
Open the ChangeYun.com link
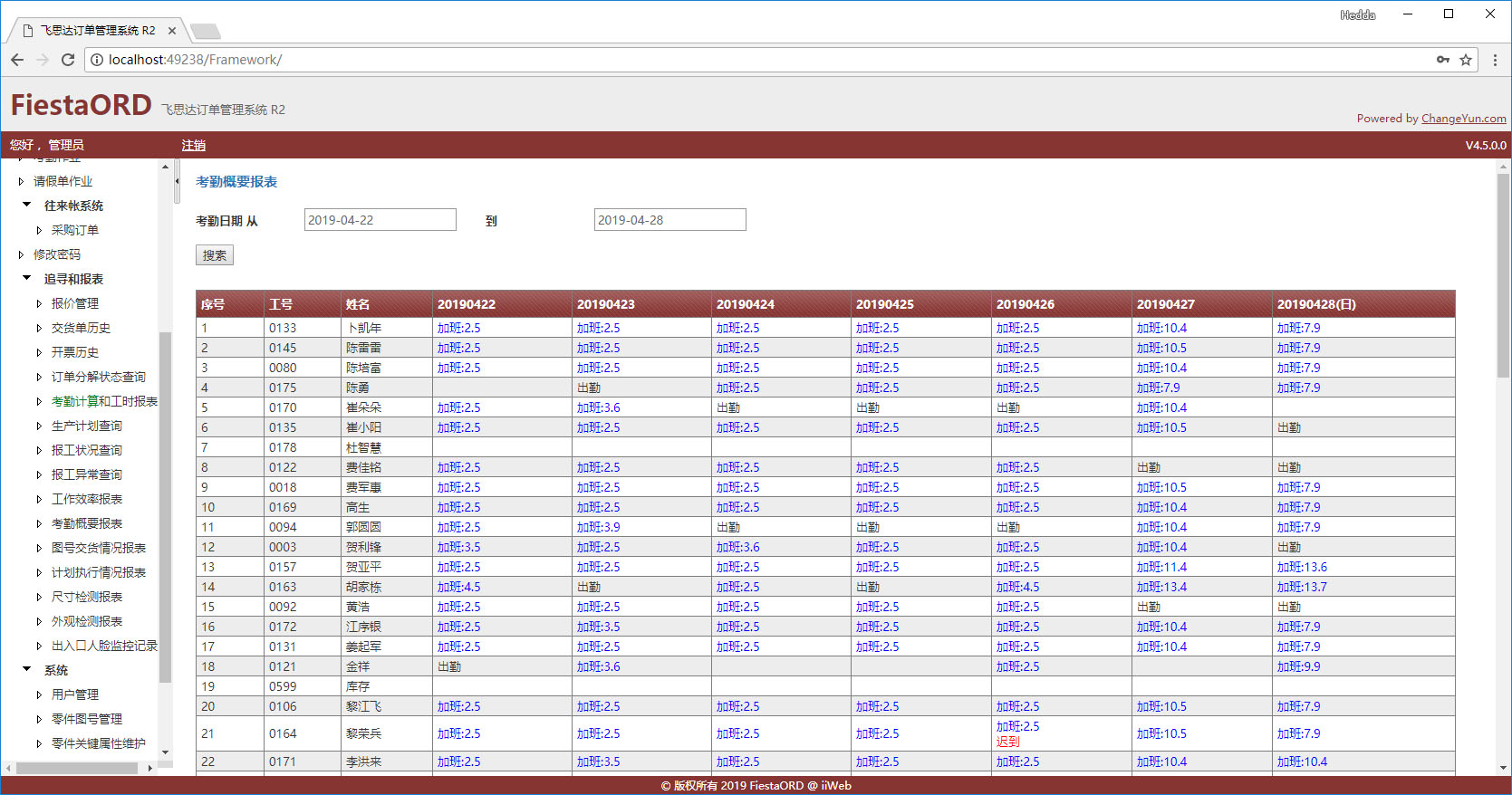(x=1464, y=119)
